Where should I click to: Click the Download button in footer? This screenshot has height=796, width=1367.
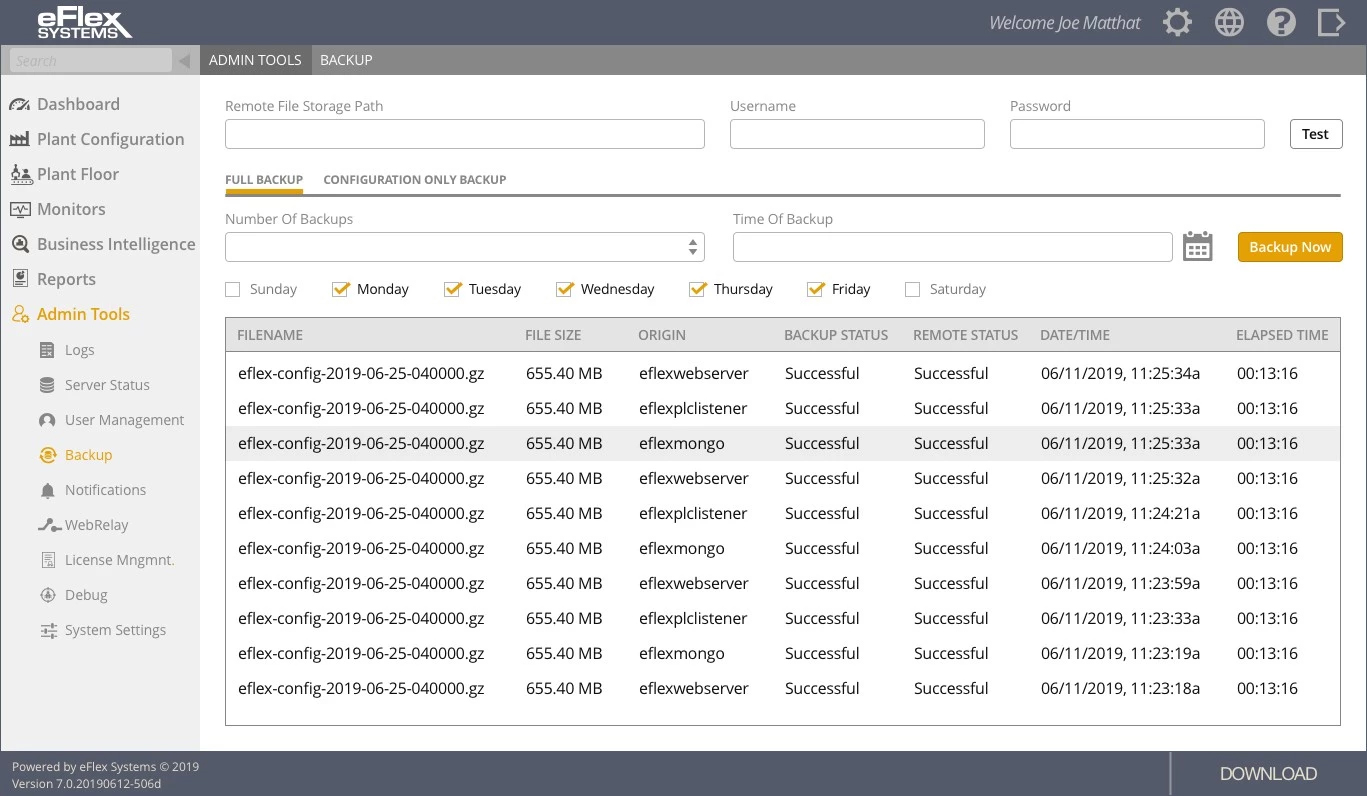click(x=1267, y=774)
